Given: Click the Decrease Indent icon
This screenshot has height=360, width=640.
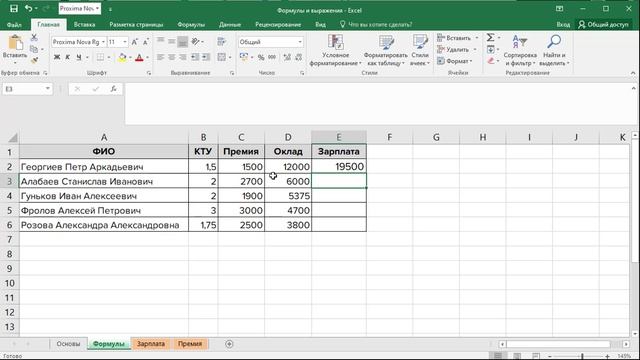Looking at the screenshot, I should (x=195, y=57).
